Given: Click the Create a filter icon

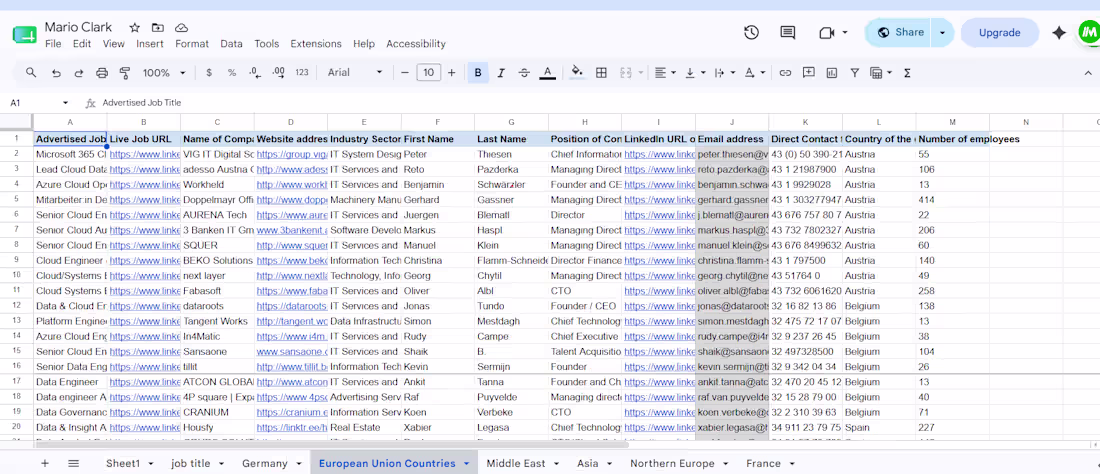Looking at the screenshot, I should pyautogui.click(x=854, y=72).
